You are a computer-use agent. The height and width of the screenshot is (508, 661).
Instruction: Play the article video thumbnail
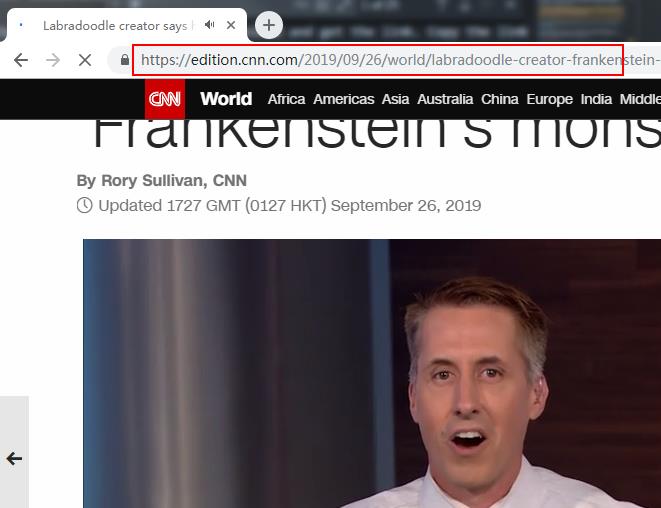[372, 374]
